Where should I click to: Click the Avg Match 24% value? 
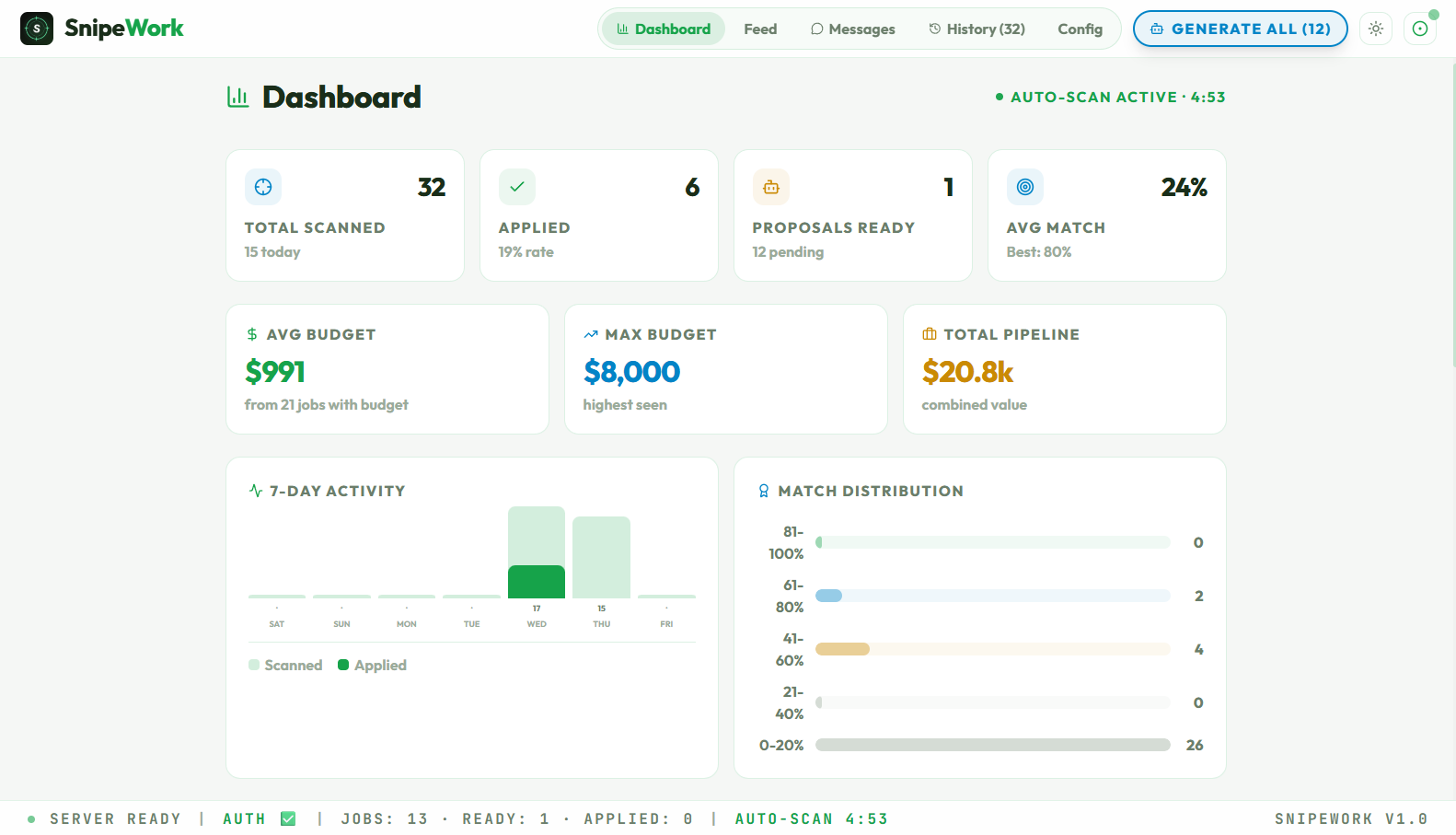click(x=1184, y=187)
